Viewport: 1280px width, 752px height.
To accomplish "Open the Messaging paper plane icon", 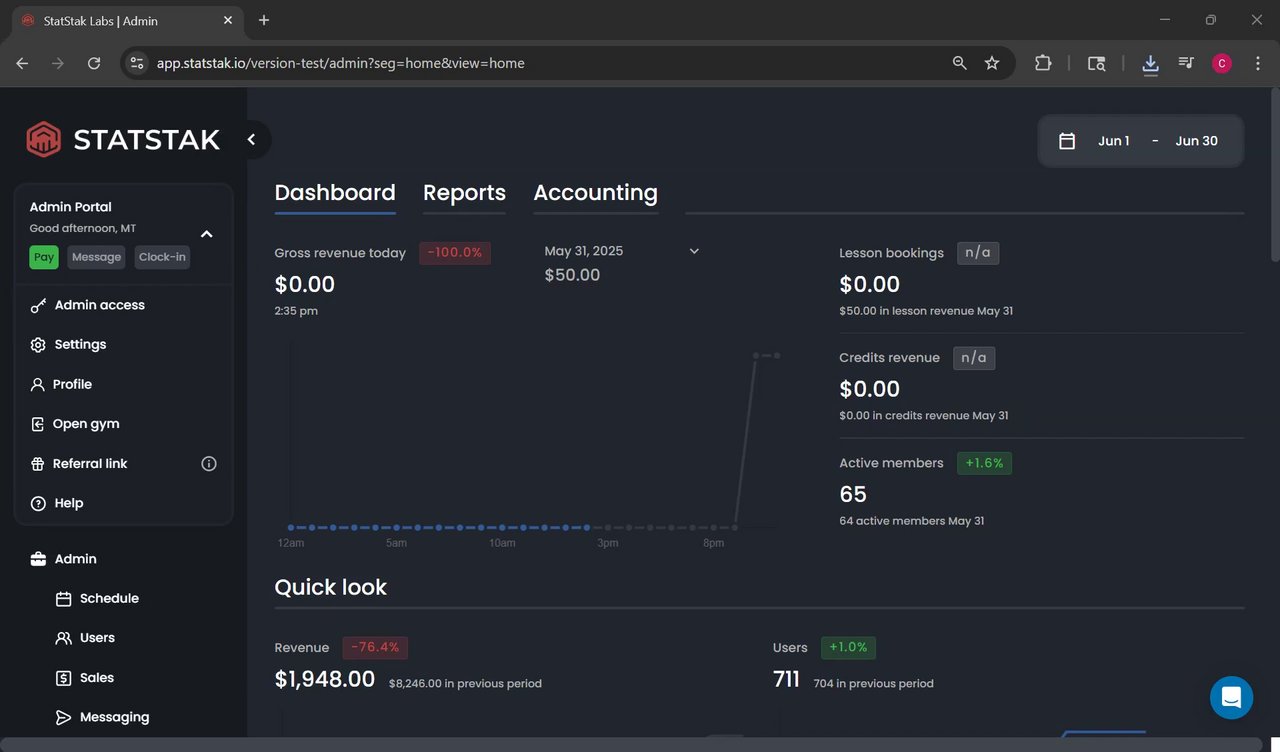I will click(x=63, y=717).
